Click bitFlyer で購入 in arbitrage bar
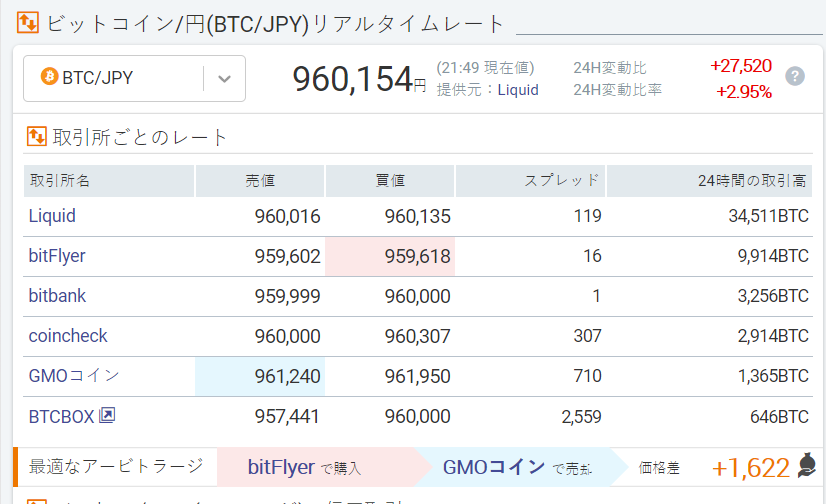The width and height of the screenshot is (826, 504). click(304, 467)
